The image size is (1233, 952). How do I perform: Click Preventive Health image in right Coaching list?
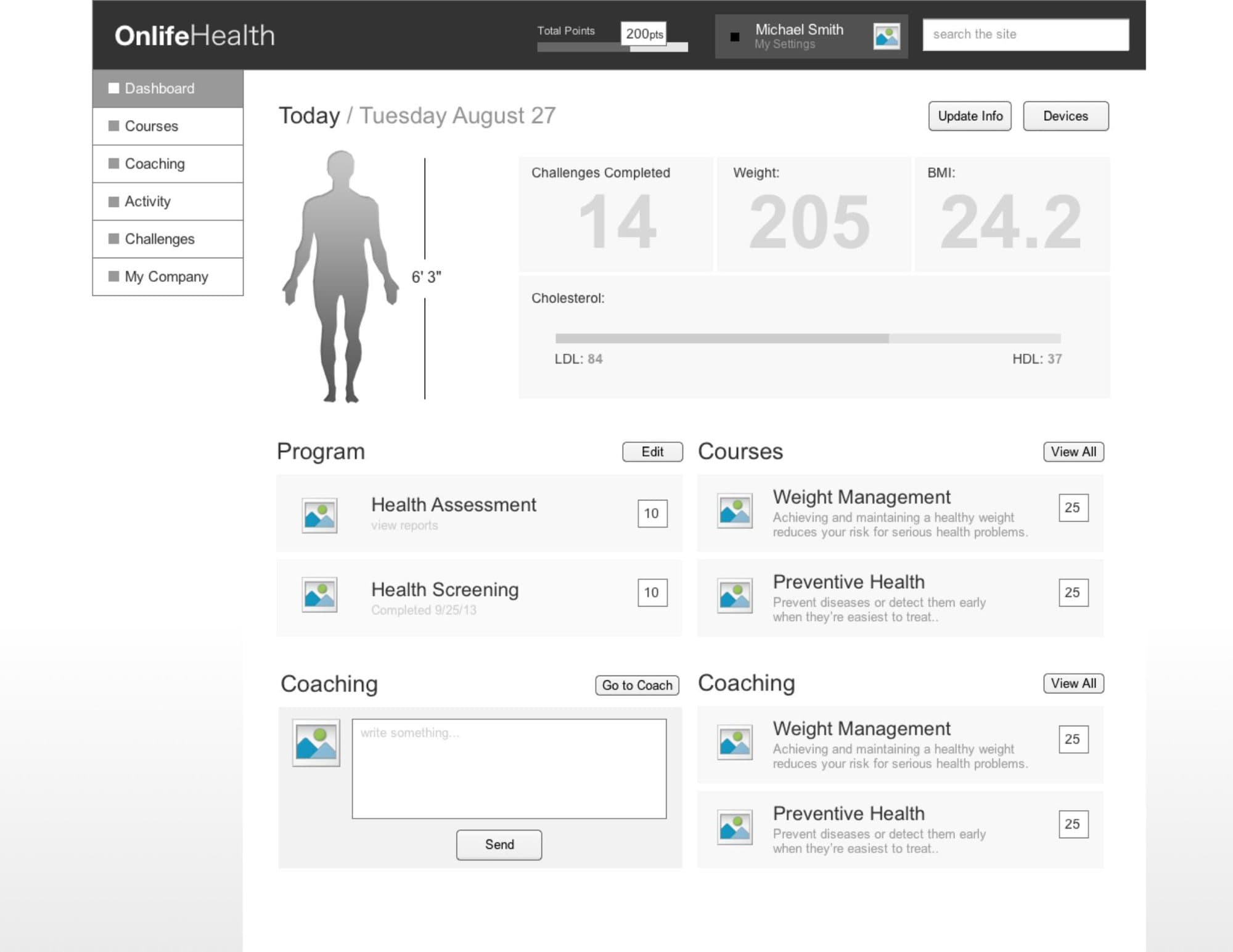(735, 827)
